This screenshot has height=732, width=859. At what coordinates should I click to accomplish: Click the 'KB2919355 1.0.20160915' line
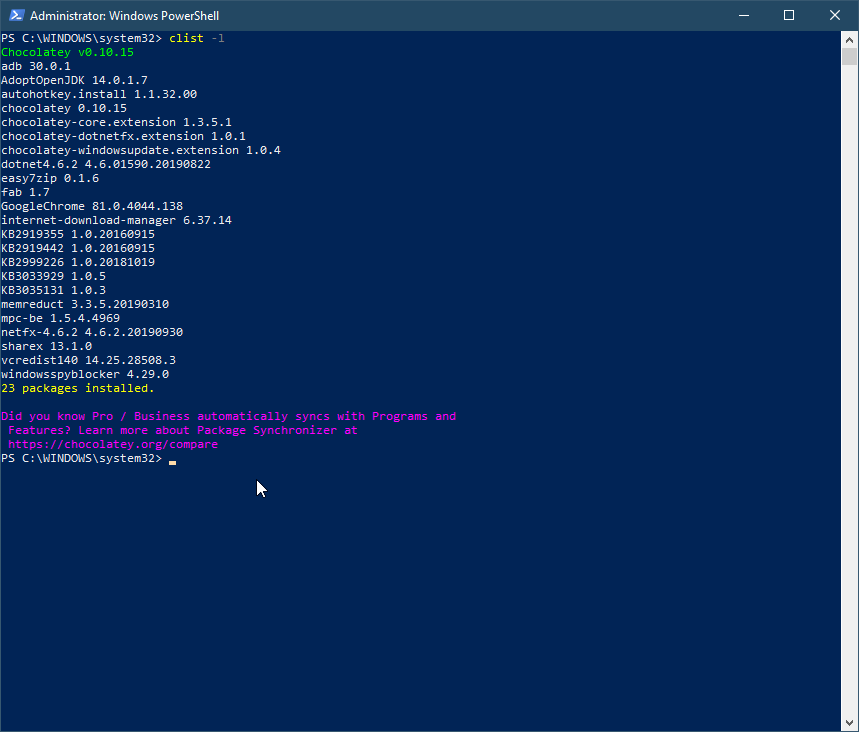click(x=78, y=234)
